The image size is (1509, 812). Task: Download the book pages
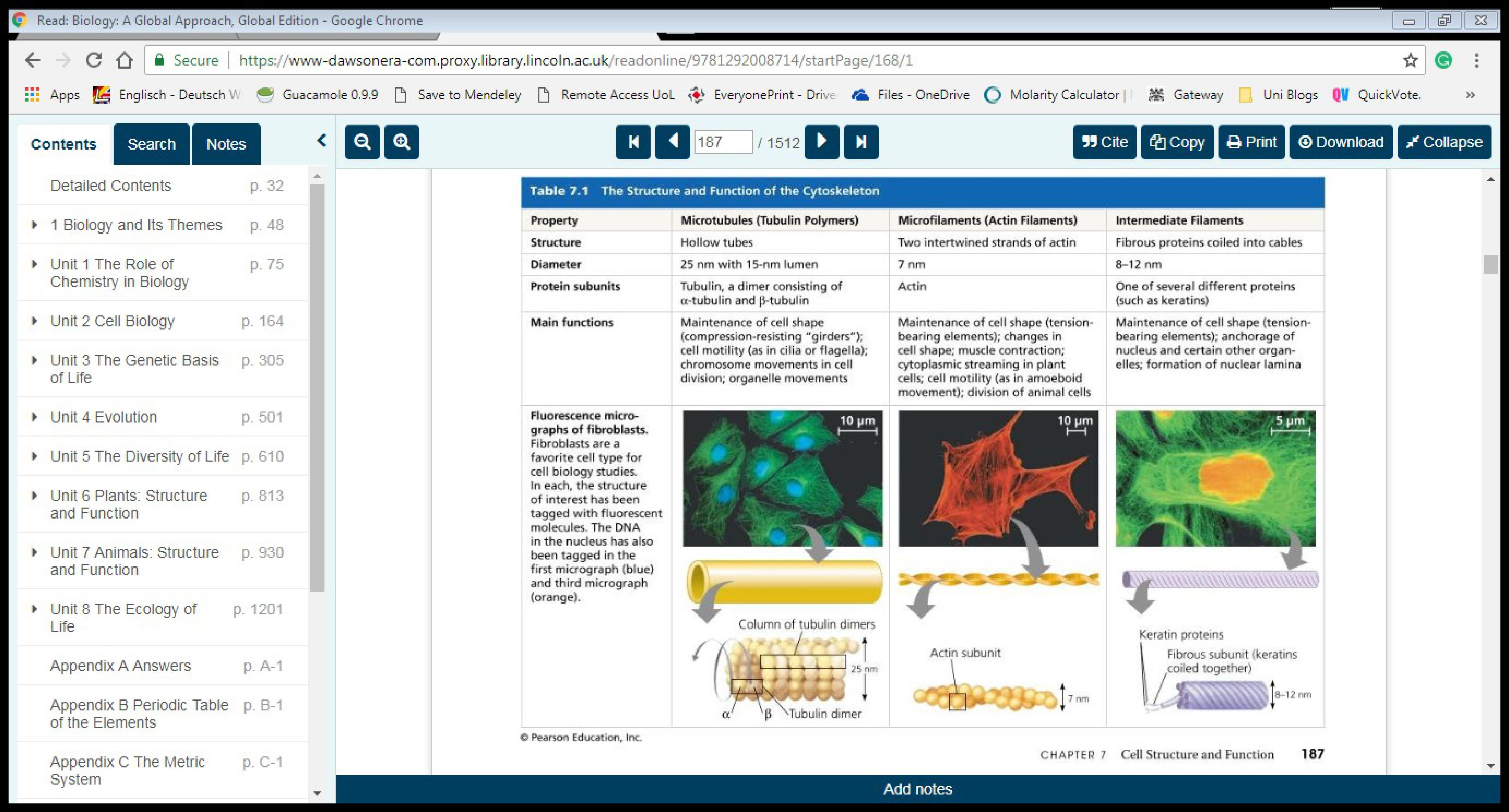[x=1341, y=142]
